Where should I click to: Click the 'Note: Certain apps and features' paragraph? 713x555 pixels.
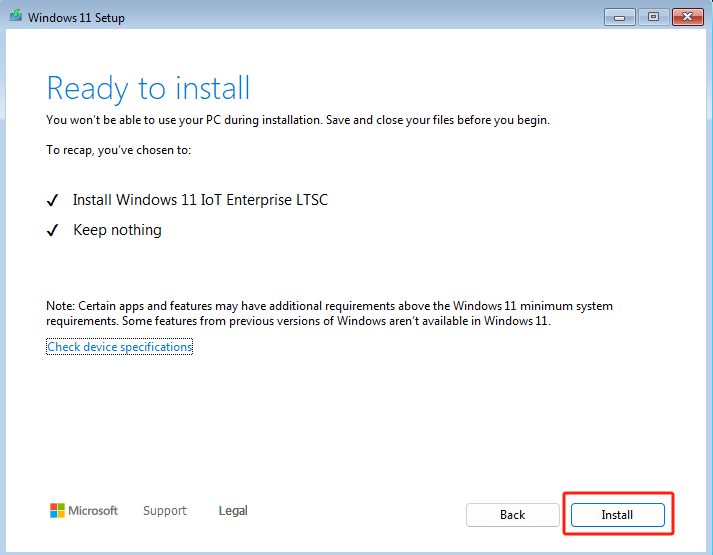330,313
